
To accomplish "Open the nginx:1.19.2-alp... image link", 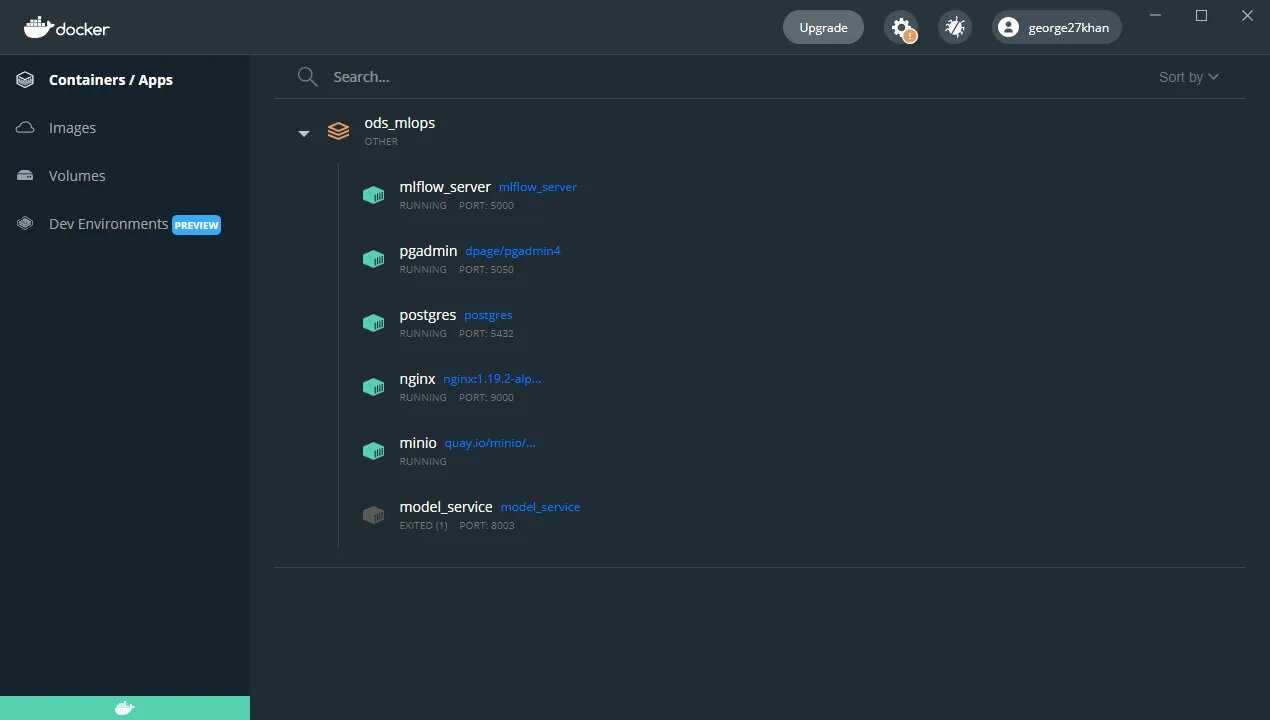I will [x=492, y=379].
